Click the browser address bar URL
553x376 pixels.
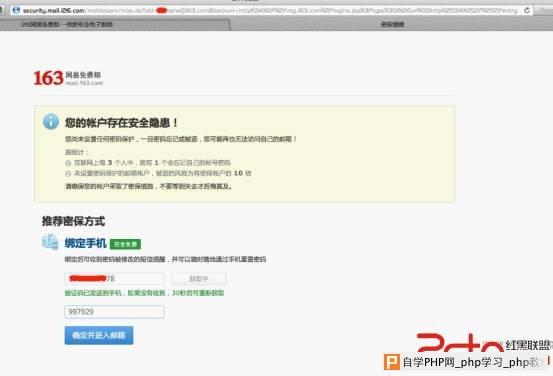(270, 11)
